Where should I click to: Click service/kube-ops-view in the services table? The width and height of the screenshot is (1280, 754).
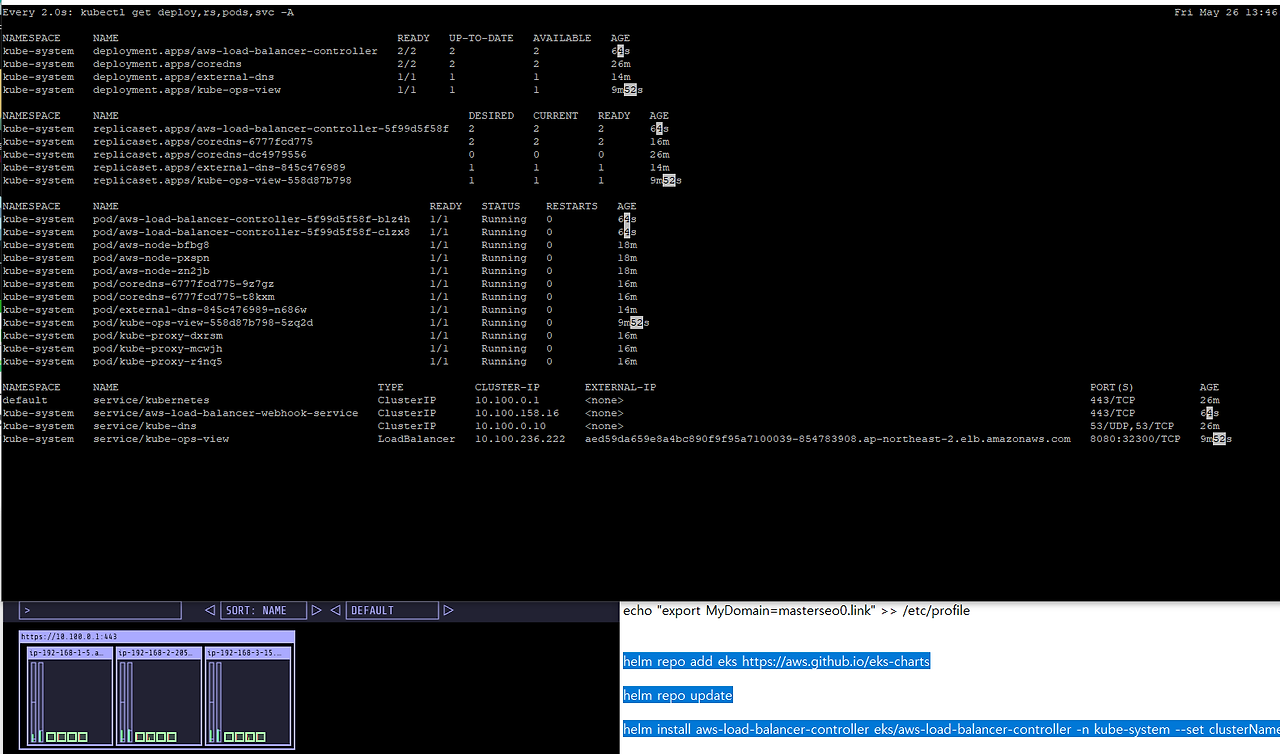click(x=160, y=439)
